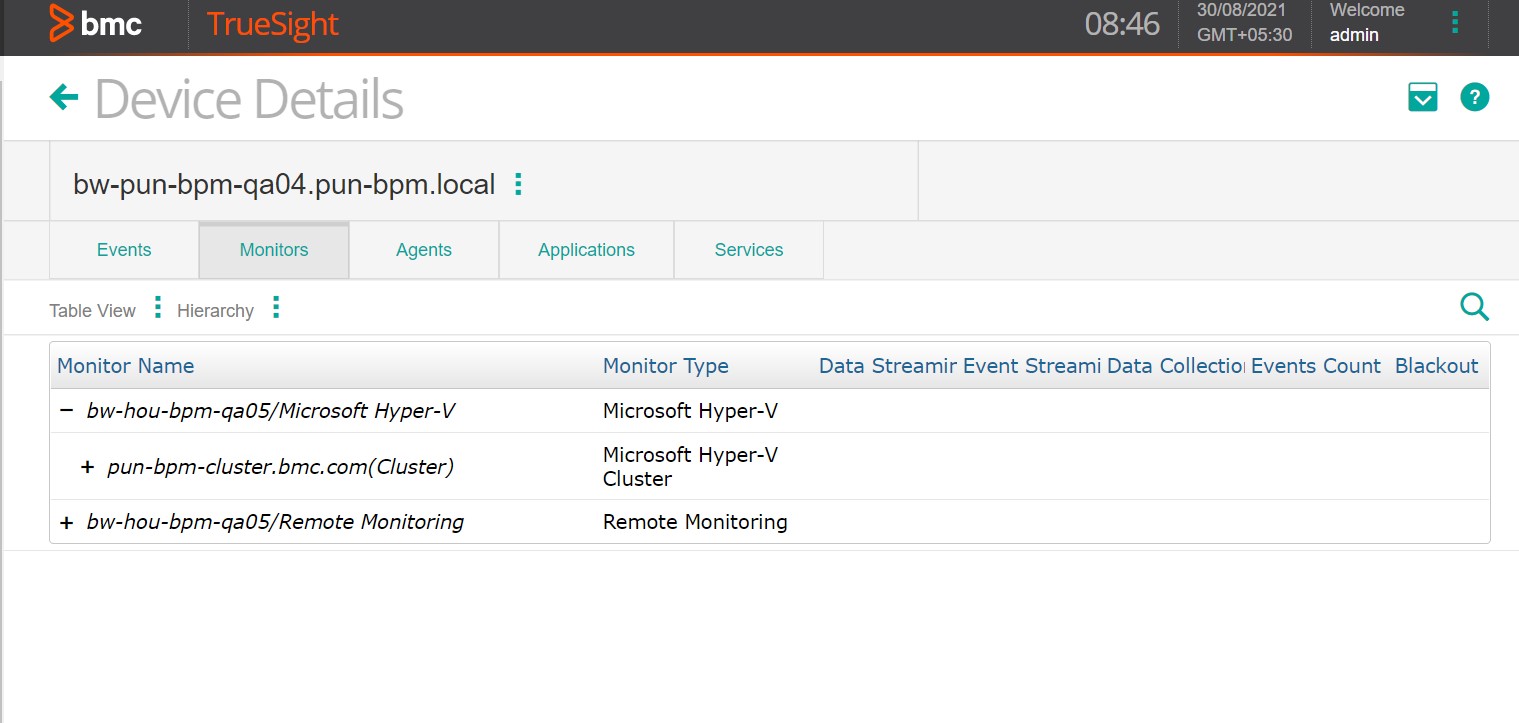The height and width of the screenshot is (723, 1519).
Task: Click the teal dropdown box icon near help
Action: (x=1422, y=97)
